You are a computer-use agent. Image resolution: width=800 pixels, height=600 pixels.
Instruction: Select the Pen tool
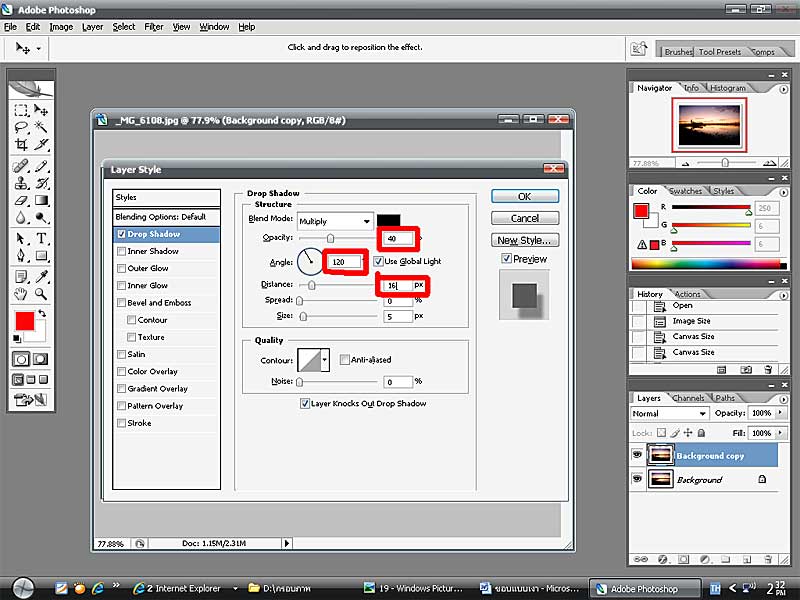[x=21, y=255]
